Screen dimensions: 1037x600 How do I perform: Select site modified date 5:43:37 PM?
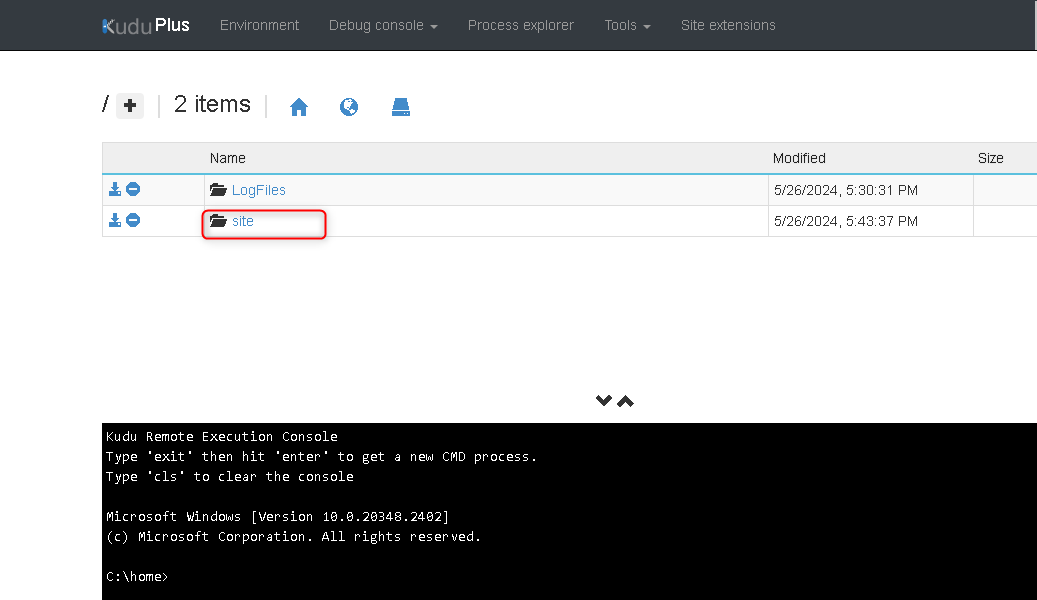point(846,222)
